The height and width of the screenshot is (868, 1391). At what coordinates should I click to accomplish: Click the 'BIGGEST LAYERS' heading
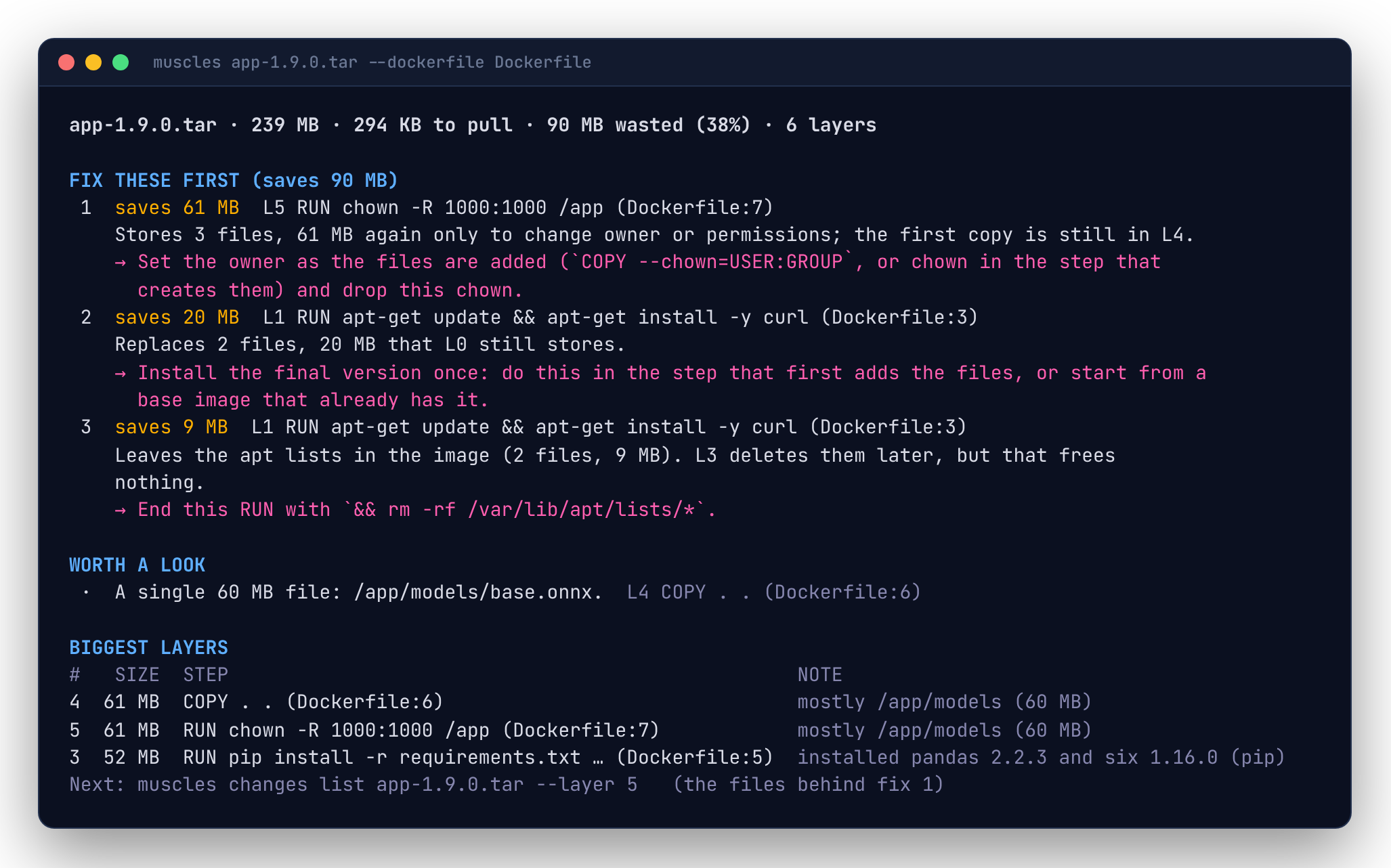click(x=148, y=648)
